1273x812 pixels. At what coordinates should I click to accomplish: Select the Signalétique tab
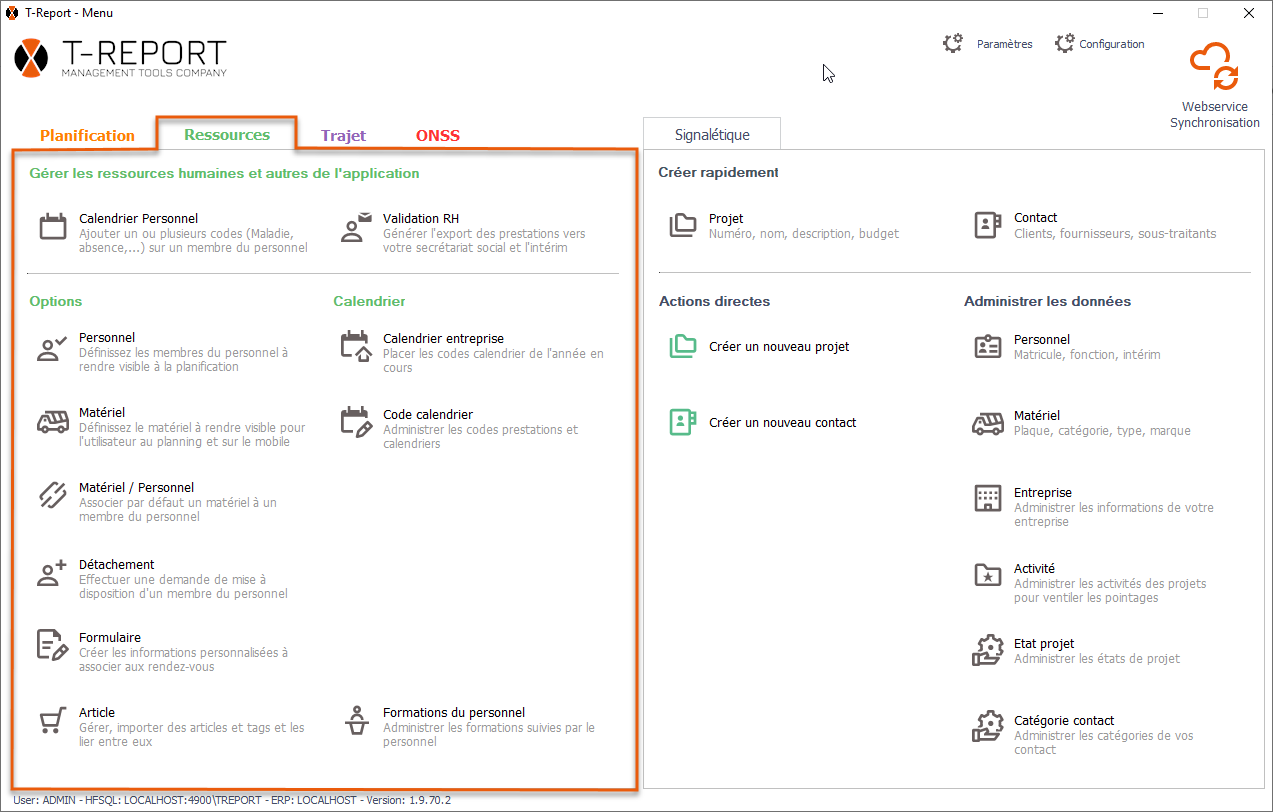711,135
